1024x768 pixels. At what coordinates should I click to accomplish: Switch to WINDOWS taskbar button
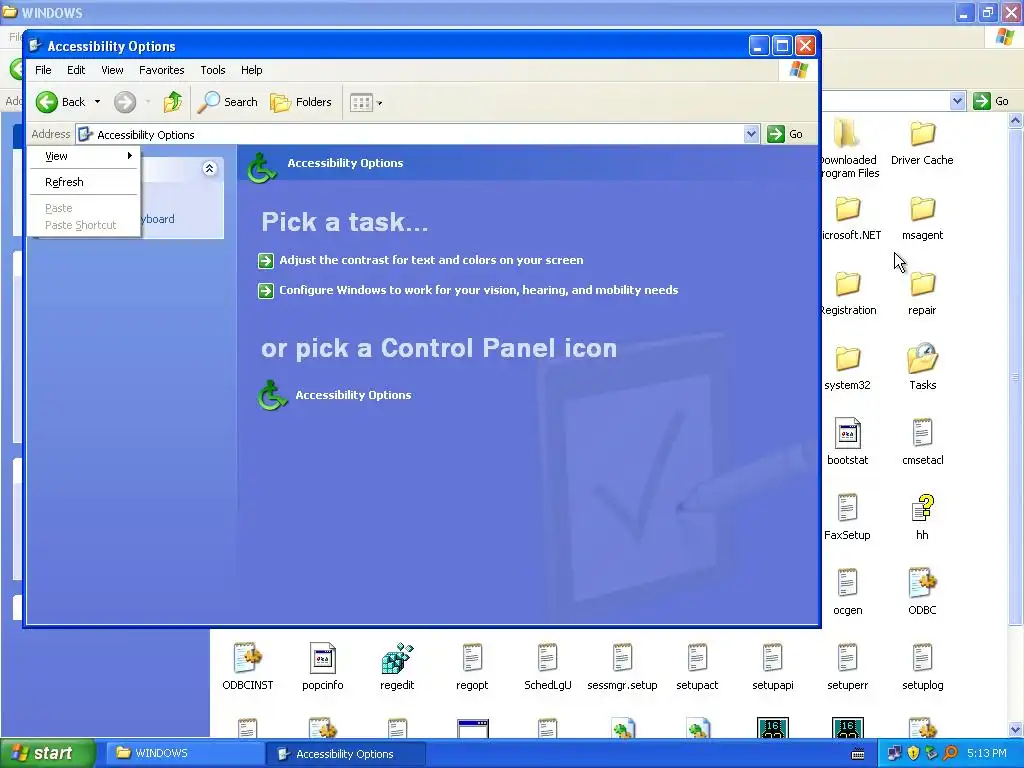[x=185, y=754]
